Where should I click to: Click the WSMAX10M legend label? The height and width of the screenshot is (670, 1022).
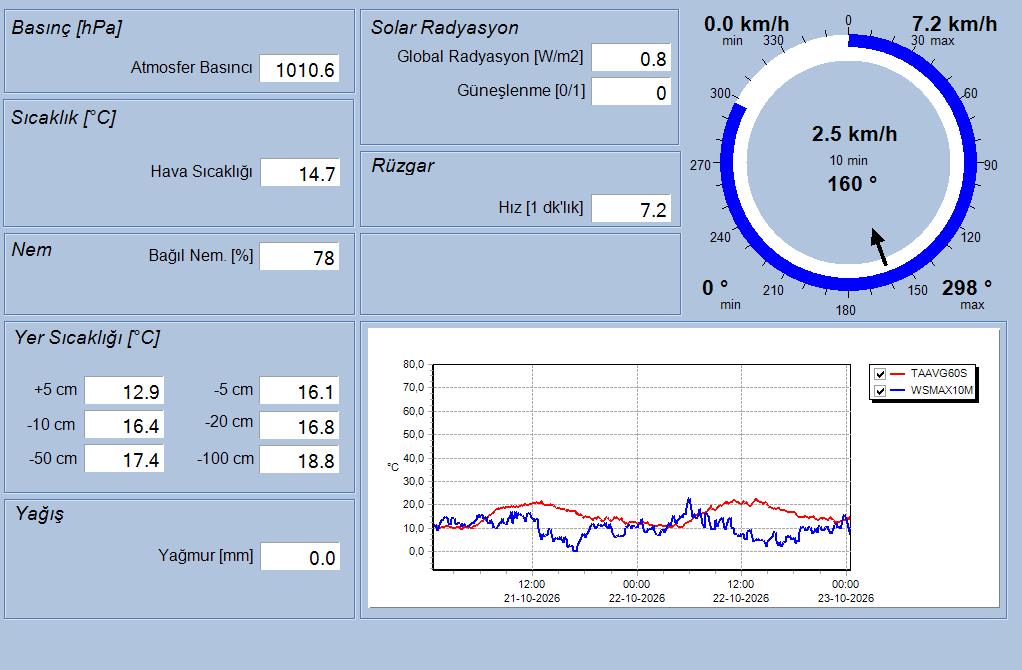point(942,390)
